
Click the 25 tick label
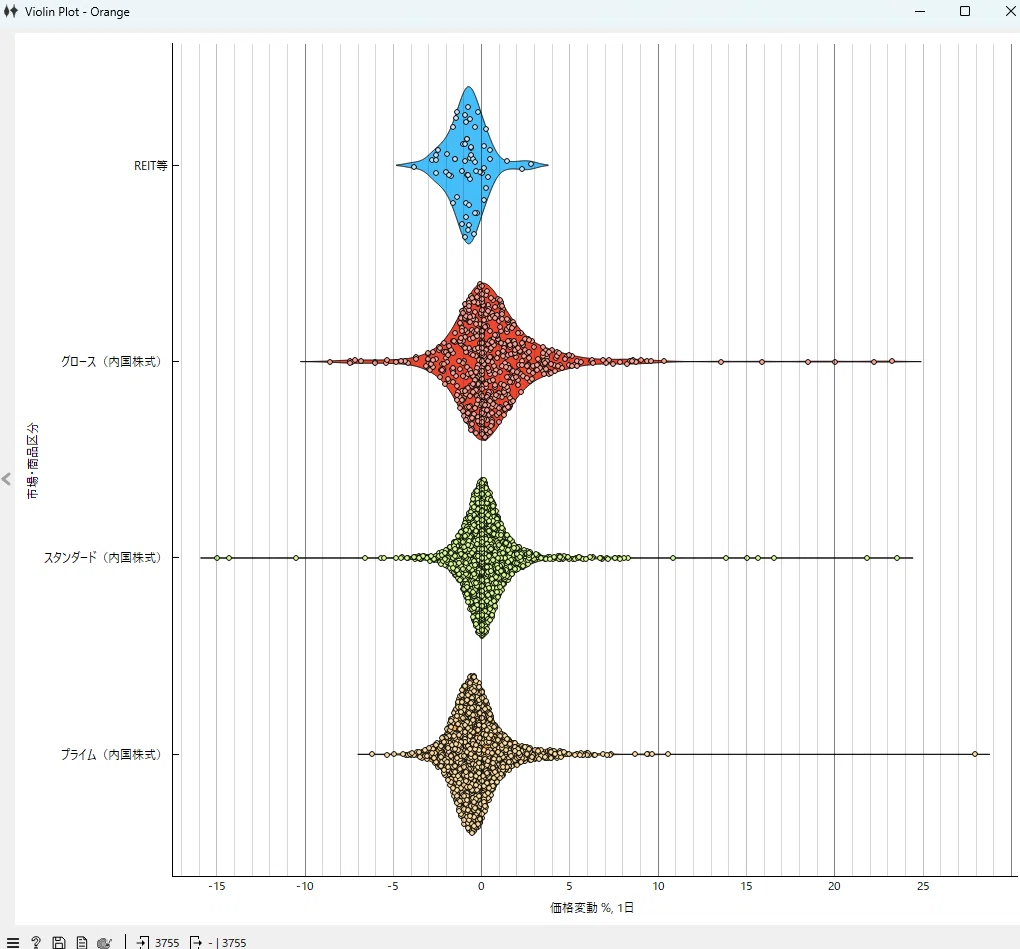[x=923, y=886]
